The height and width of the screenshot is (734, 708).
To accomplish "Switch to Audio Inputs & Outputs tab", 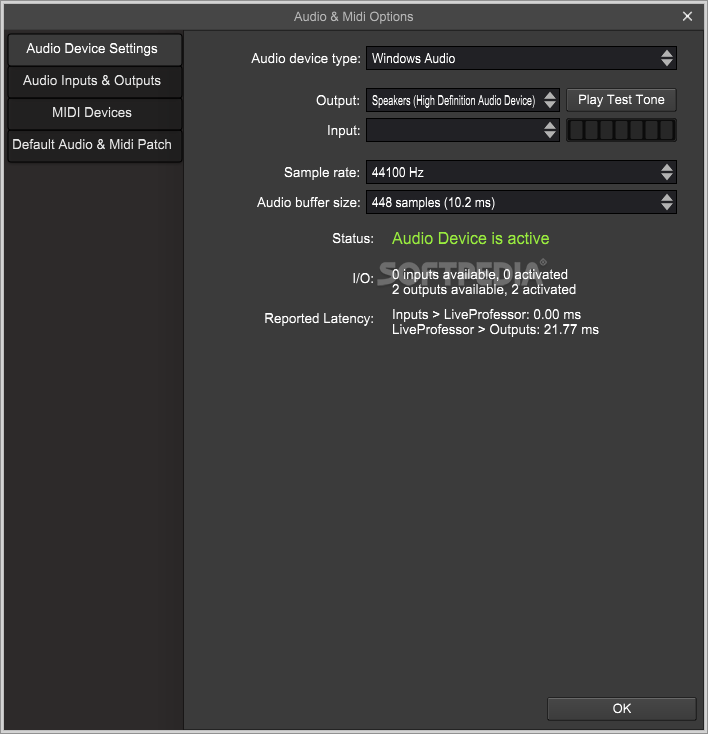I will (95, 81).
